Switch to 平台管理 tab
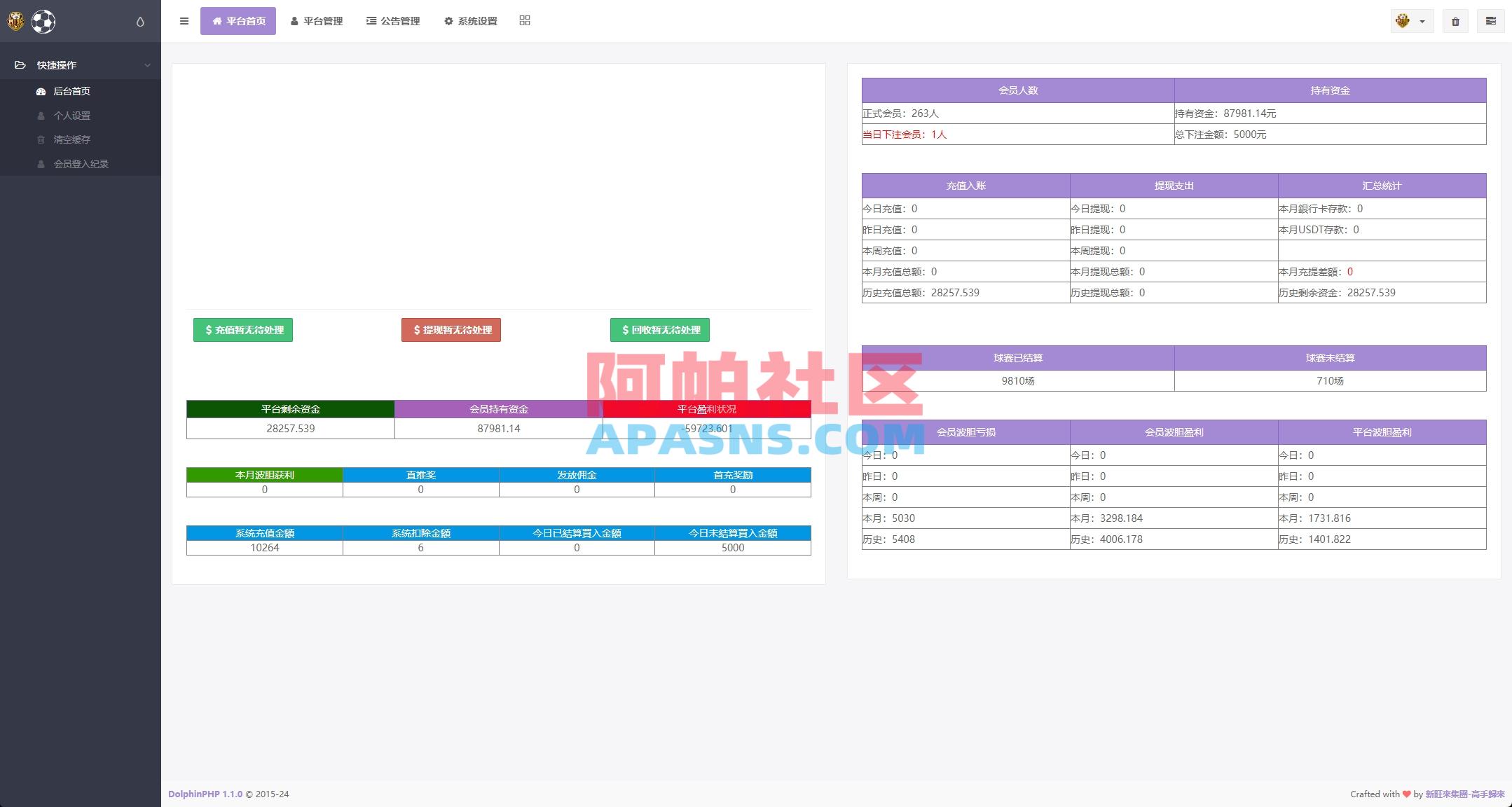1512x807 pixels. pos(317,21)
